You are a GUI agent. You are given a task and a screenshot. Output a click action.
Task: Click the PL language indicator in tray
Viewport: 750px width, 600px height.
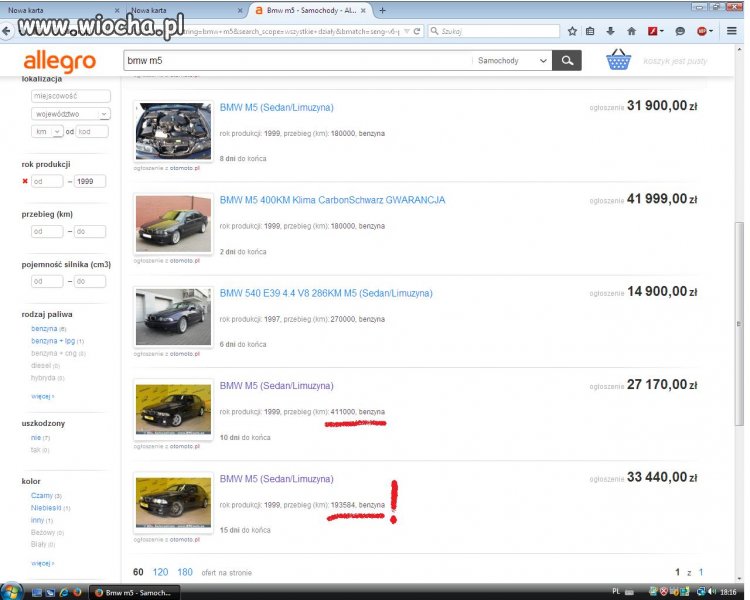pos(616,592)
